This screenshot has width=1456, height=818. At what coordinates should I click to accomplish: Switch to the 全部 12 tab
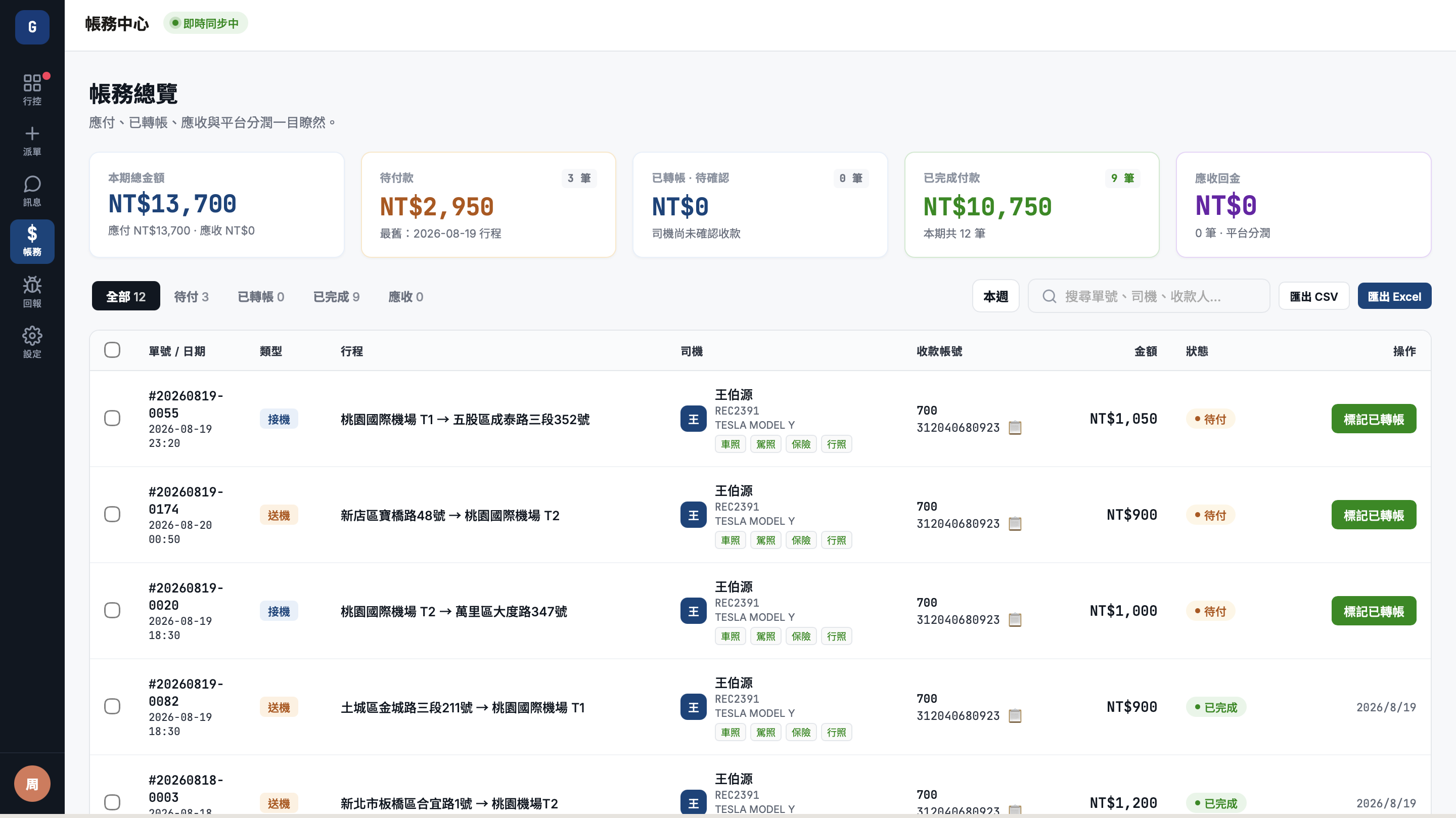pos(126,296)
